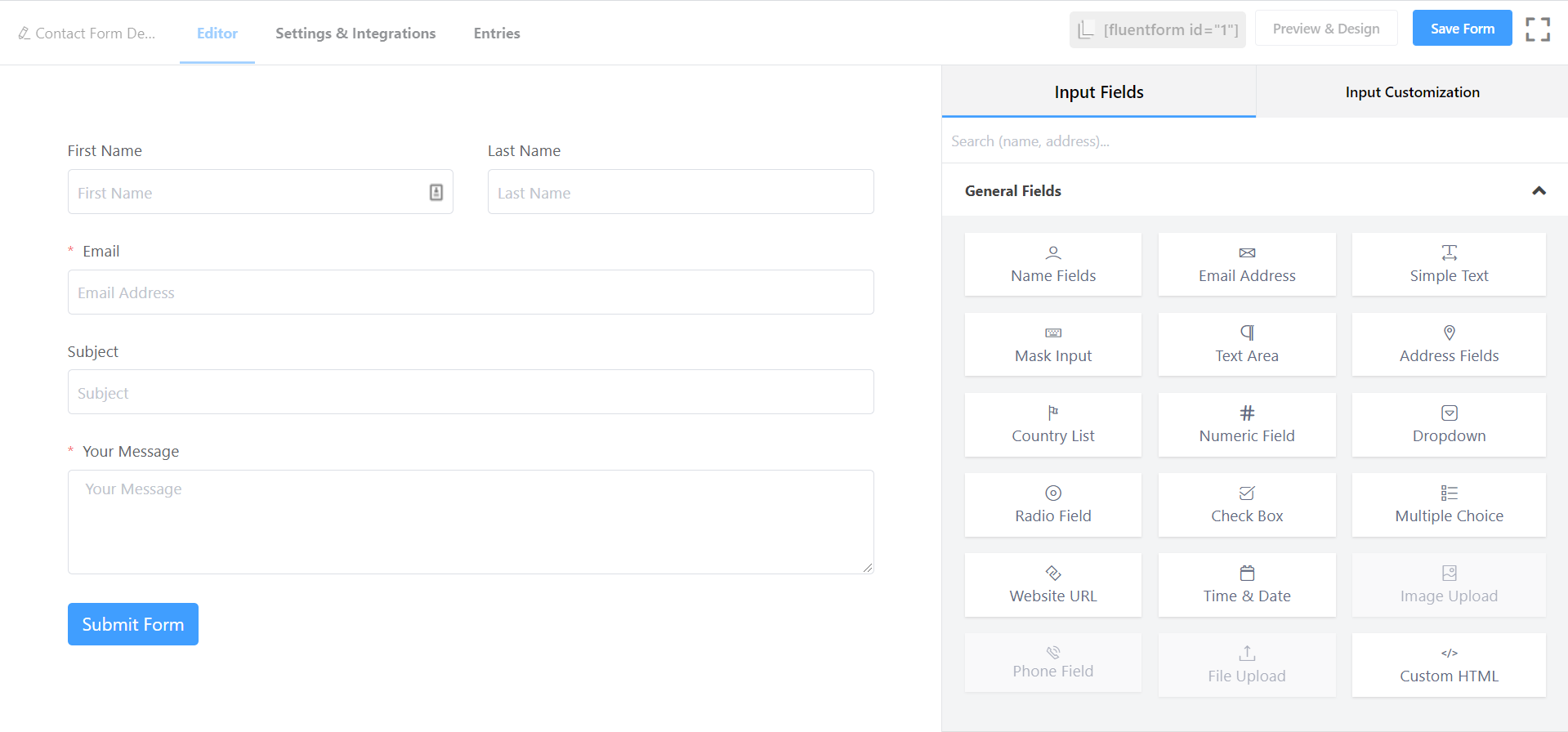Add a Dropdown field element
Image resolution: width=1568 pixels, height=732 pixels.
[1448, 425]
